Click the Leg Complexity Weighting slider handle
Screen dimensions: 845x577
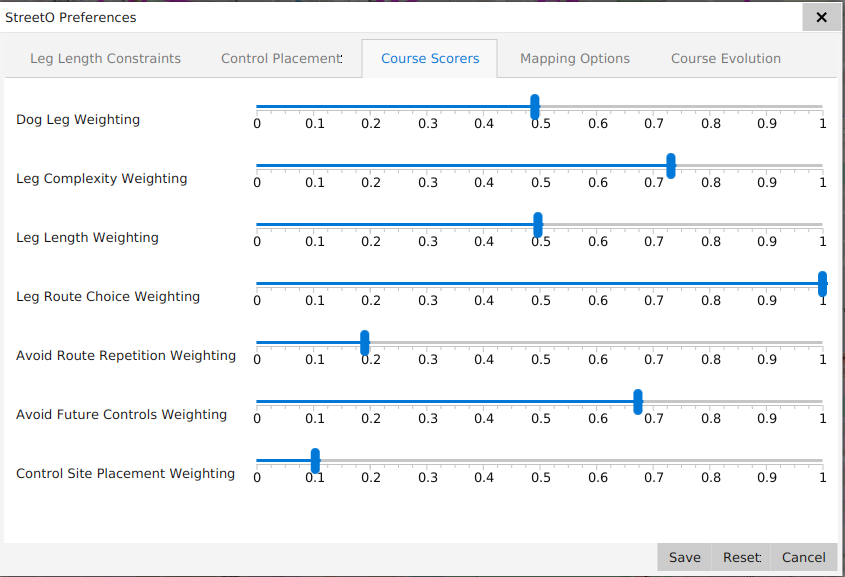click(671, 165)
